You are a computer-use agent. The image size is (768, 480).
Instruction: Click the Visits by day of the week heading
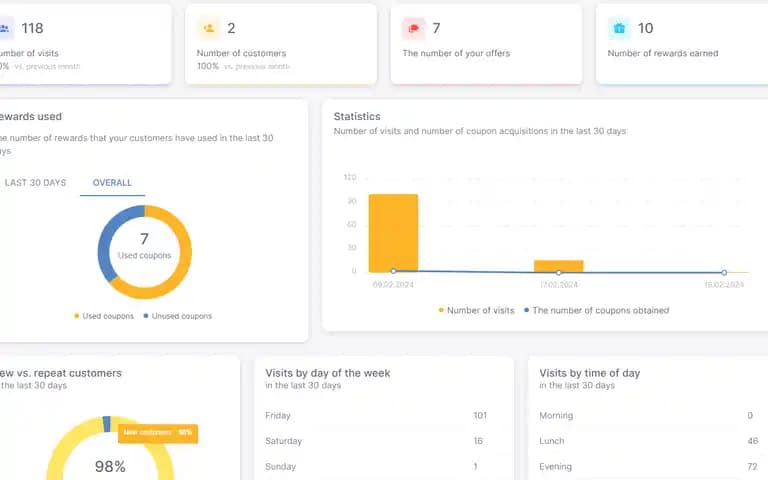tap(328, 373)
